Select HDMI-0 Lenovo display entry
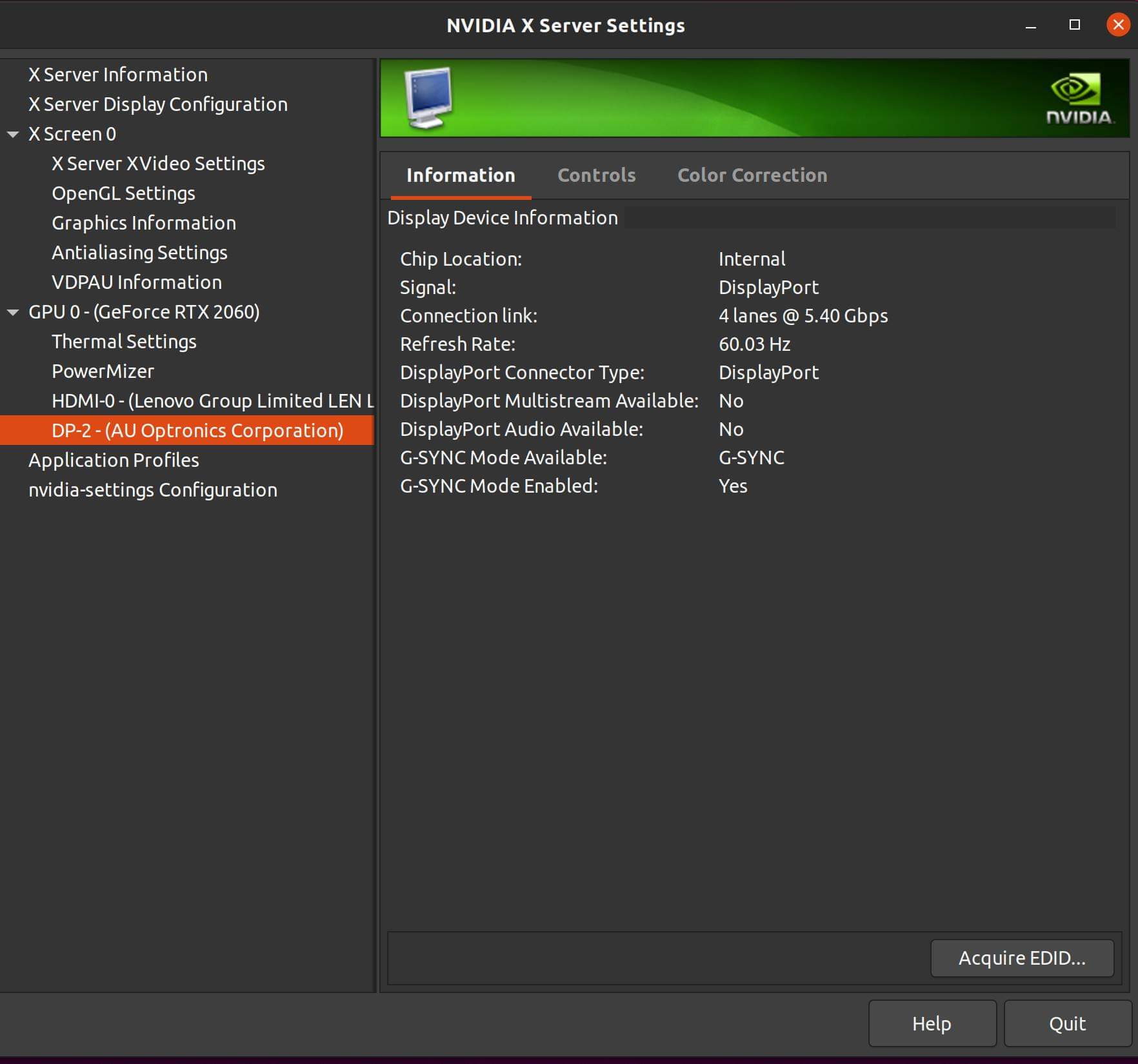1138x1064 pixels. [213, 401]
